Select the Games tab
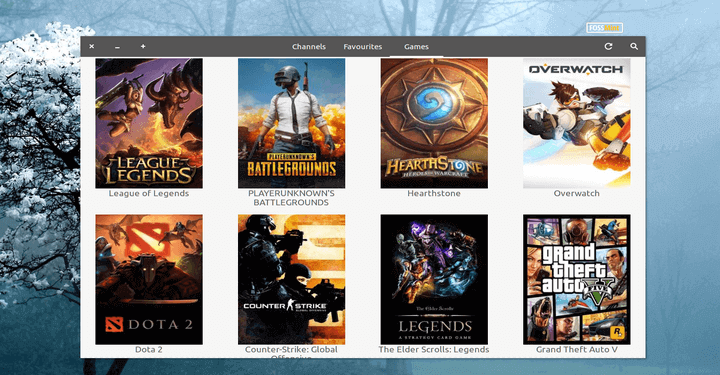 (416, 47)
